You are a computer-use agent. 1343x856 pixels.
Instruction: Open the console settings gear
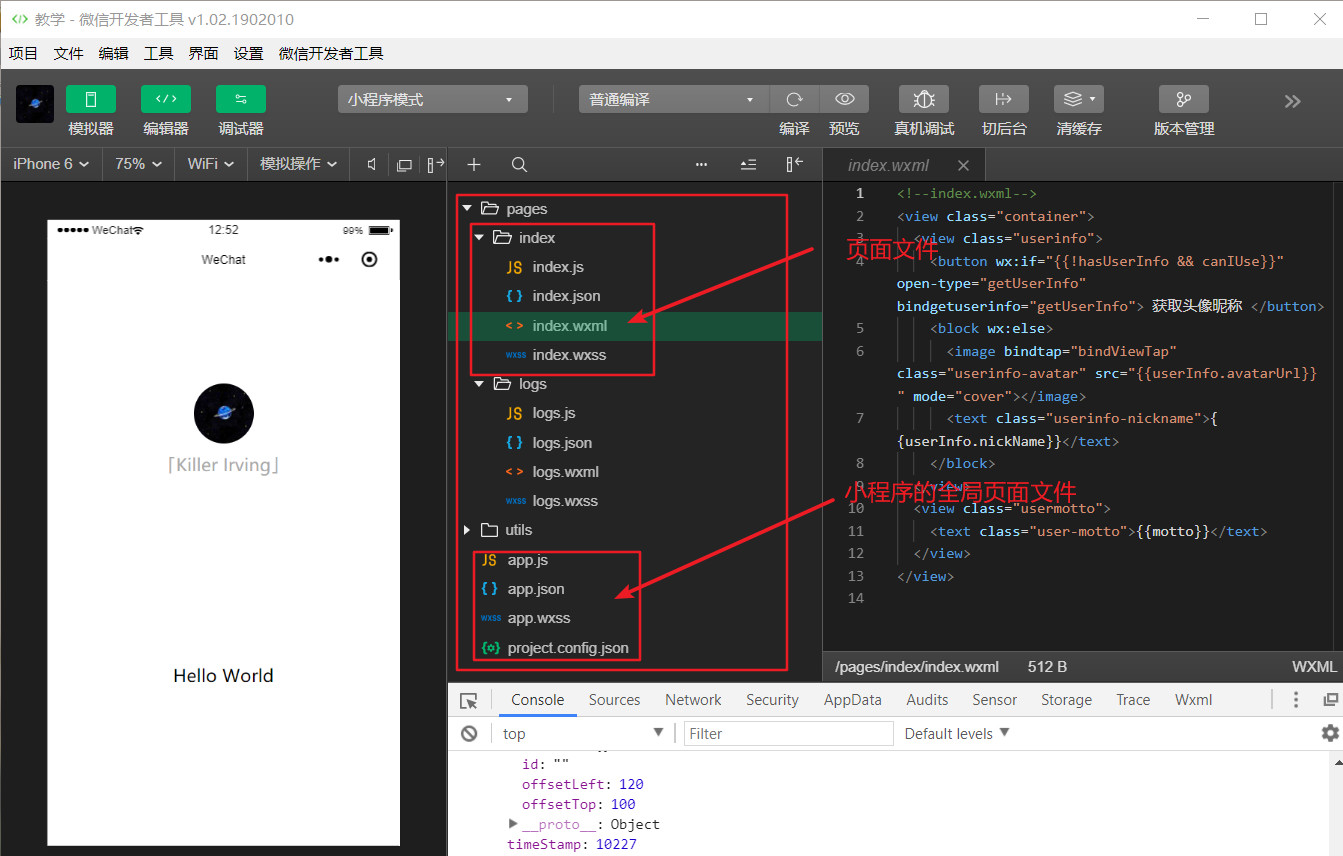point(1330,733)
